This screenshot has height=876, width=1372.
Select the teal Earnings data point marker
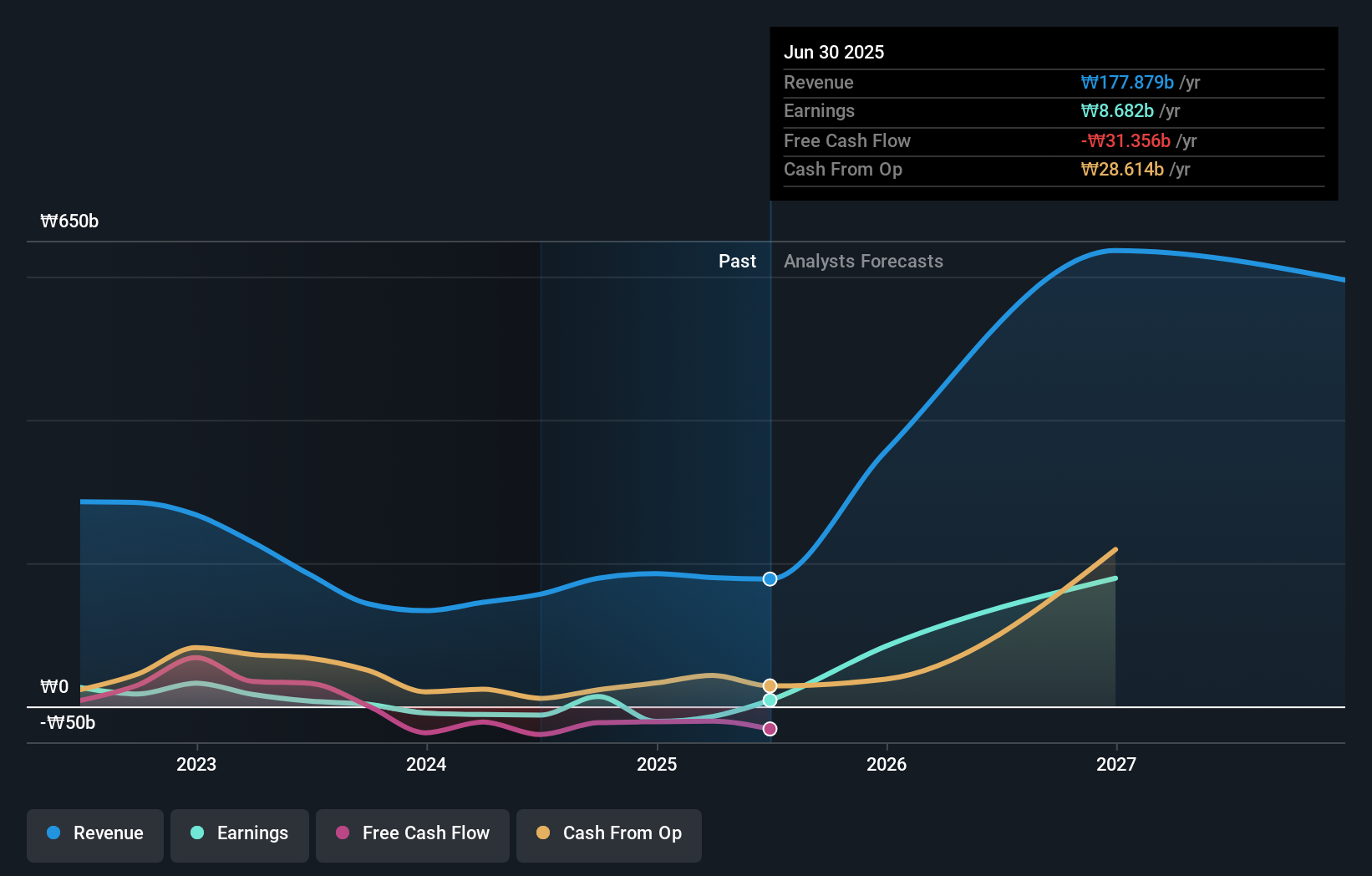click(x=770, y=700)
